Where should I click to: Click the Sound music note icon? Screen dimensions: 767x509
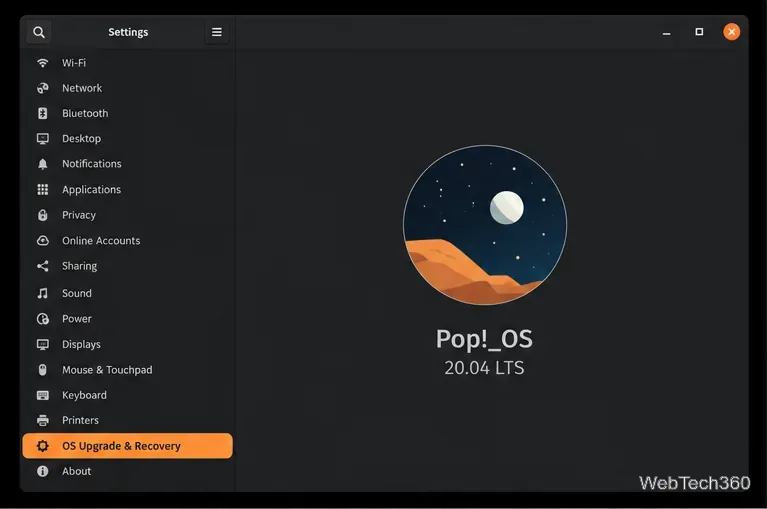43,293
